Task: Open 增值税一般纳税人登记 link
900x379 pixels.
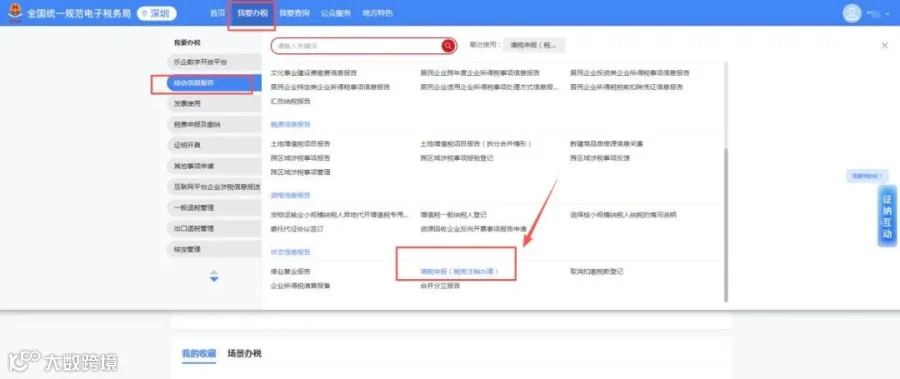Action: click(x=453, y=215)
